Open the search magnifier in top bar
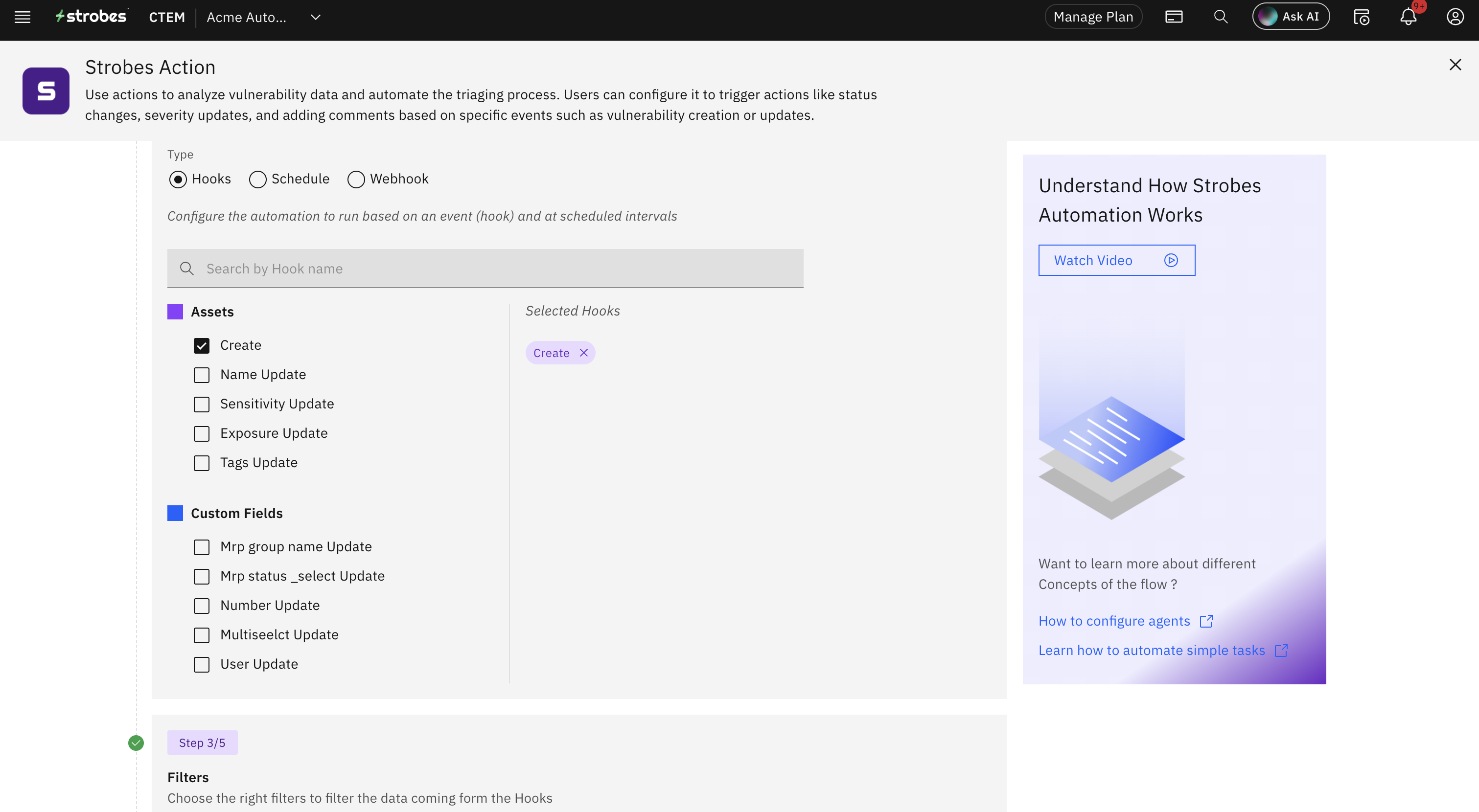The width and height of the screenshot is (1479, 812). [1221, 17]
